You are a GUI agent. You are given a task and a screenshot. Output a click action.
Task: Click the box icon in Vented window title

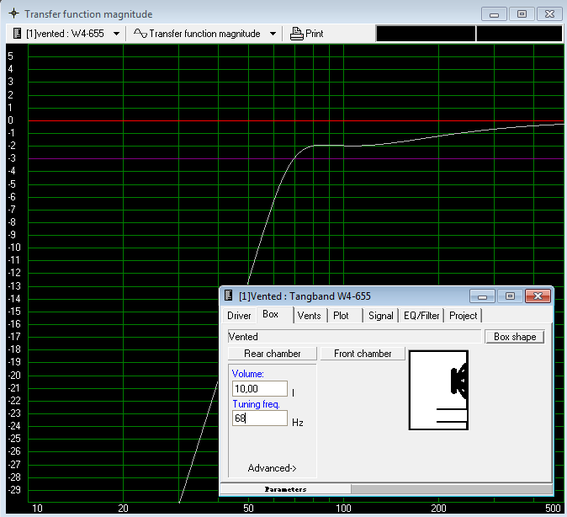[x=228, y=295]
